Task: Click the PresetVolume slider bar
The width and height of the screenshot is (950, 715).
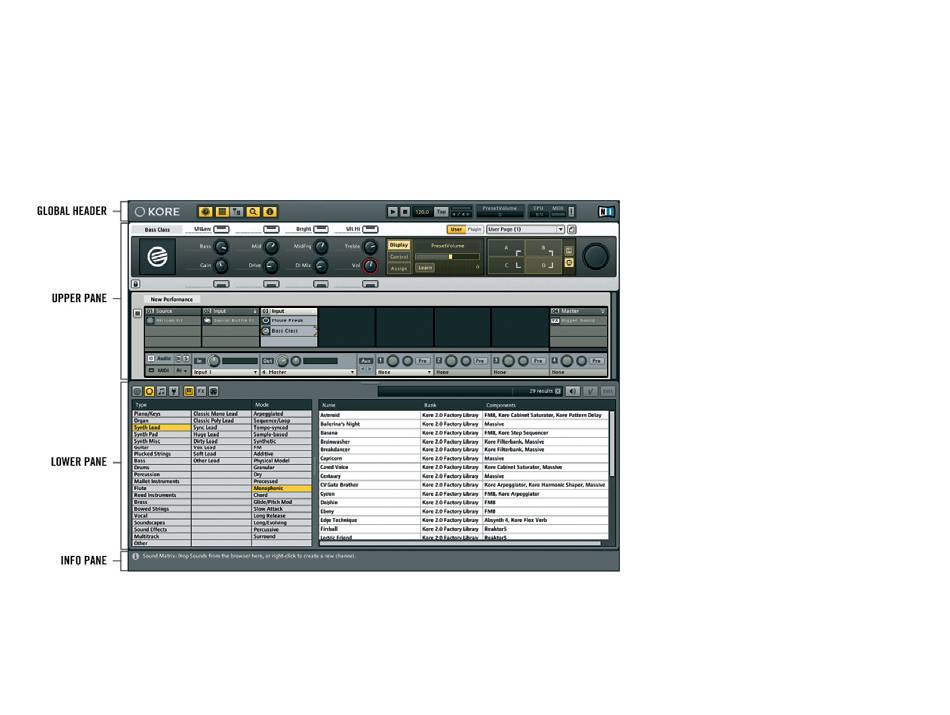Action: [447, 257]
